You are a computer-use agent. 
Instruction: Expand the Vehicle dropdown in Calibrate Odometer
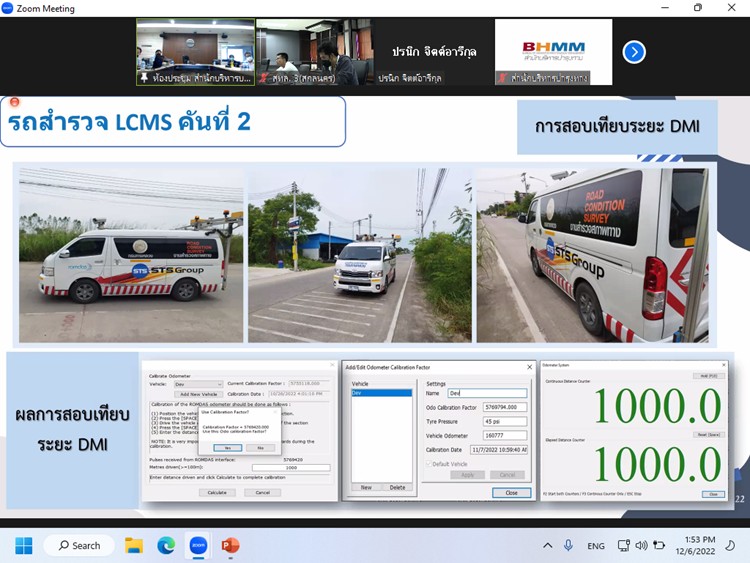(198, 383)
